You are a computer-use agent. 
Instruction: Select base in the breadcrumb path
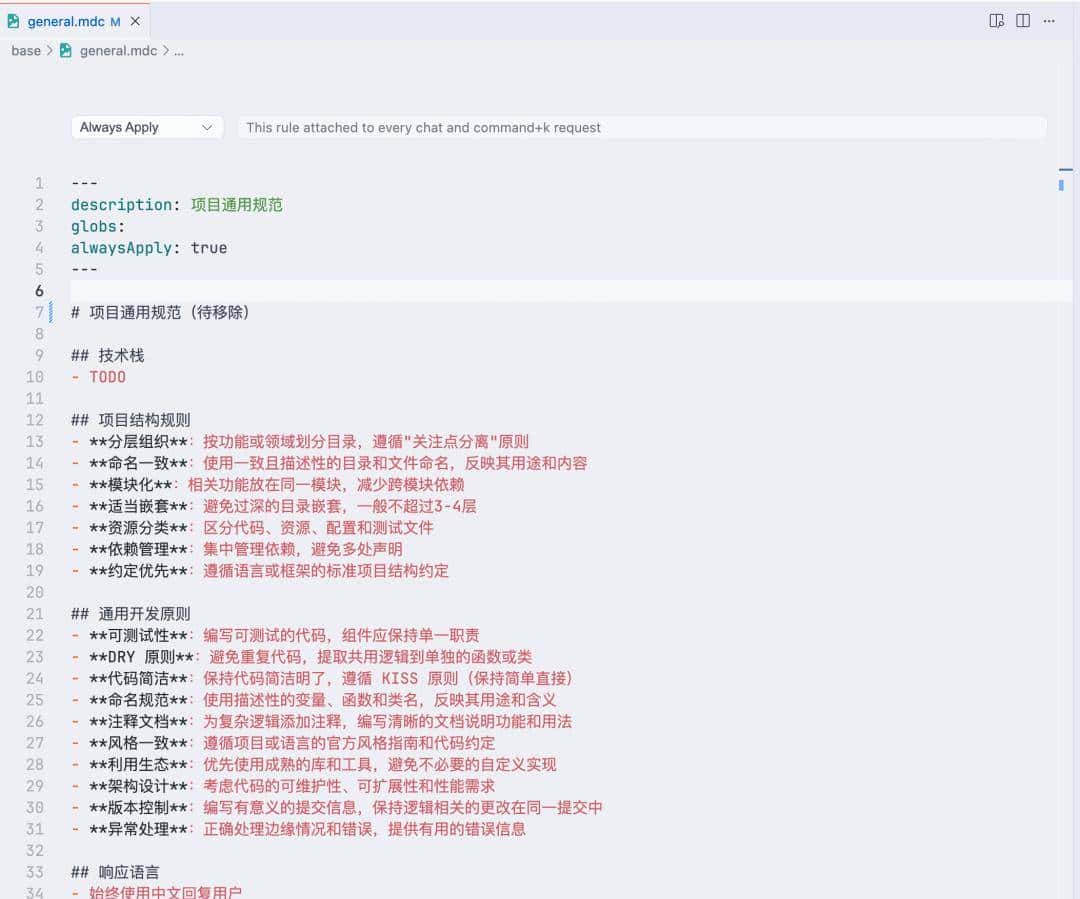(26, 50)
